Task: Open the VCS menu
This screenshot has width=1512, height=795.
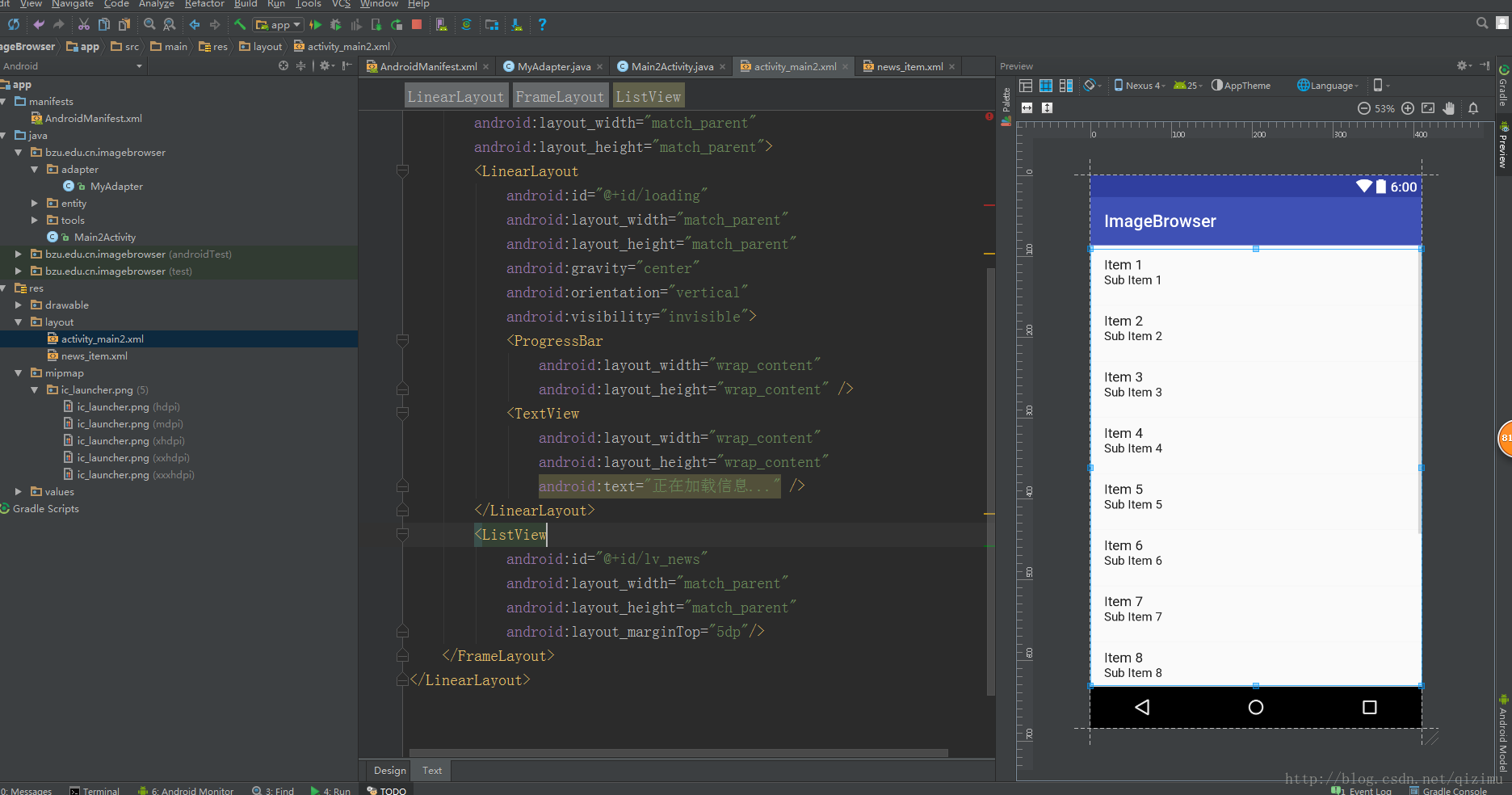Action: pos(341,4)
